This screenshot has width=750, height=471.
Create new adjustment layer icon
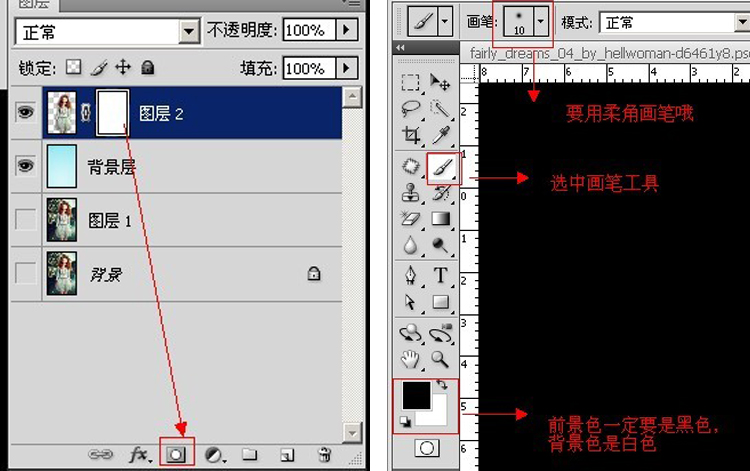pyautogui.click(x=215, y=455)
